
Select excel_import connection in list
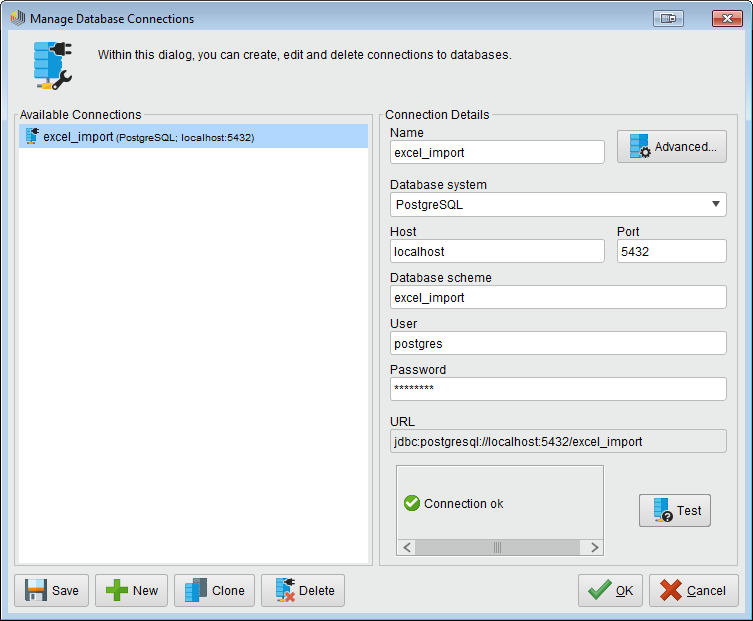194,136
